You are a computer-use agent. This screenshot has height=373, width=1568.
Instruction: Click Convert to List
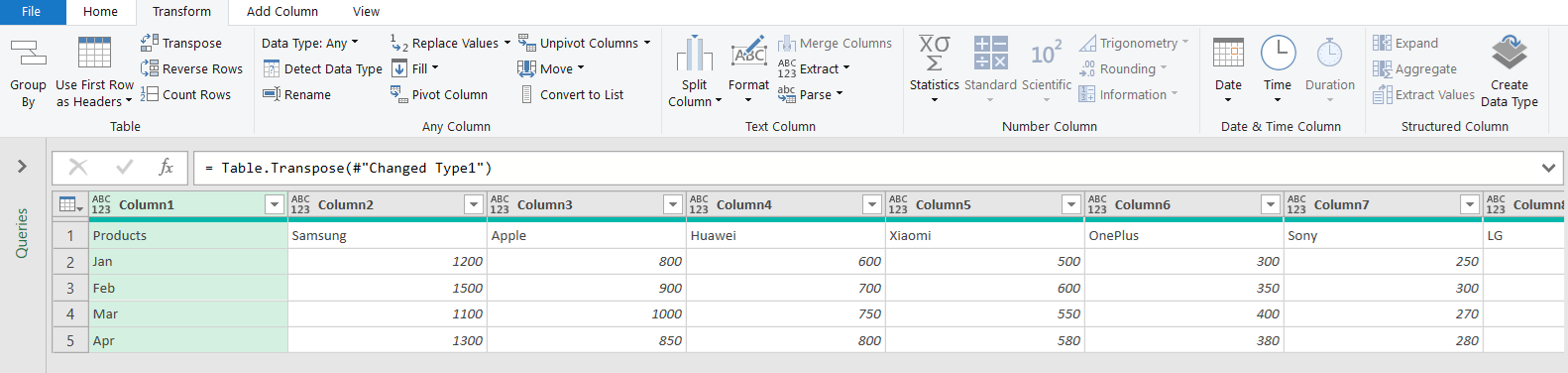click(572, 94)
